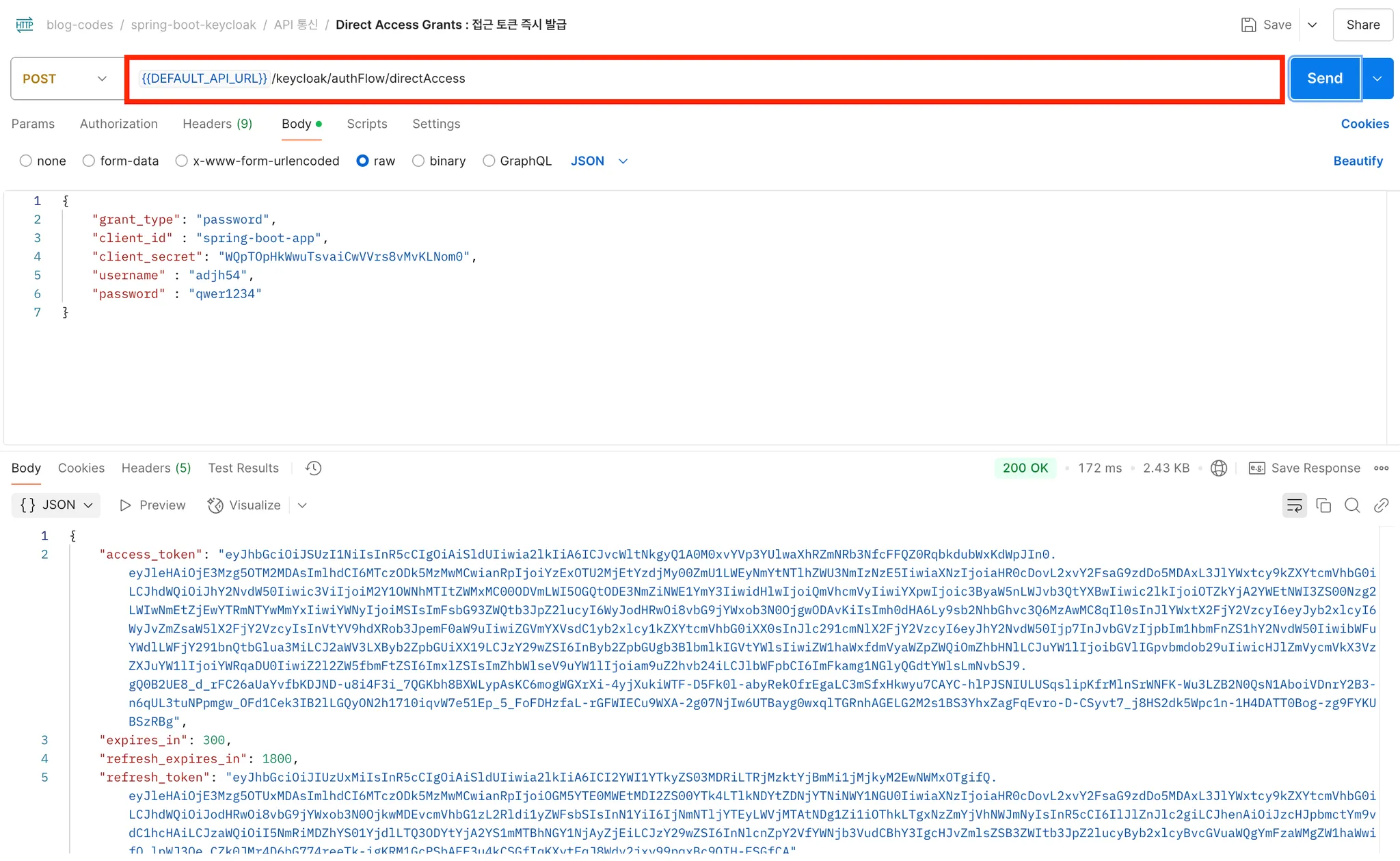This screenshot has width=1400, height=861.
Task: Open the POST method dropdown
Action: [66, 79]
